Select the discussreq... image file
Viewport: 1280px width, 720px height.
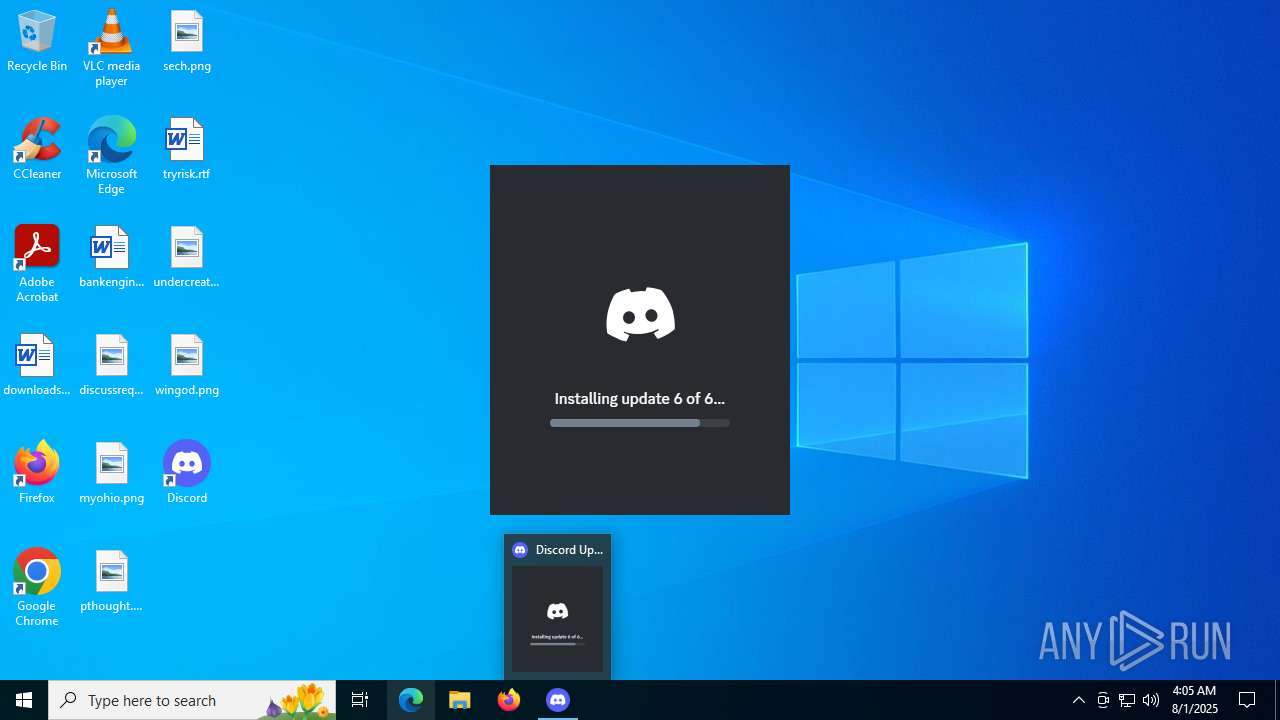(x=111, y=365)
